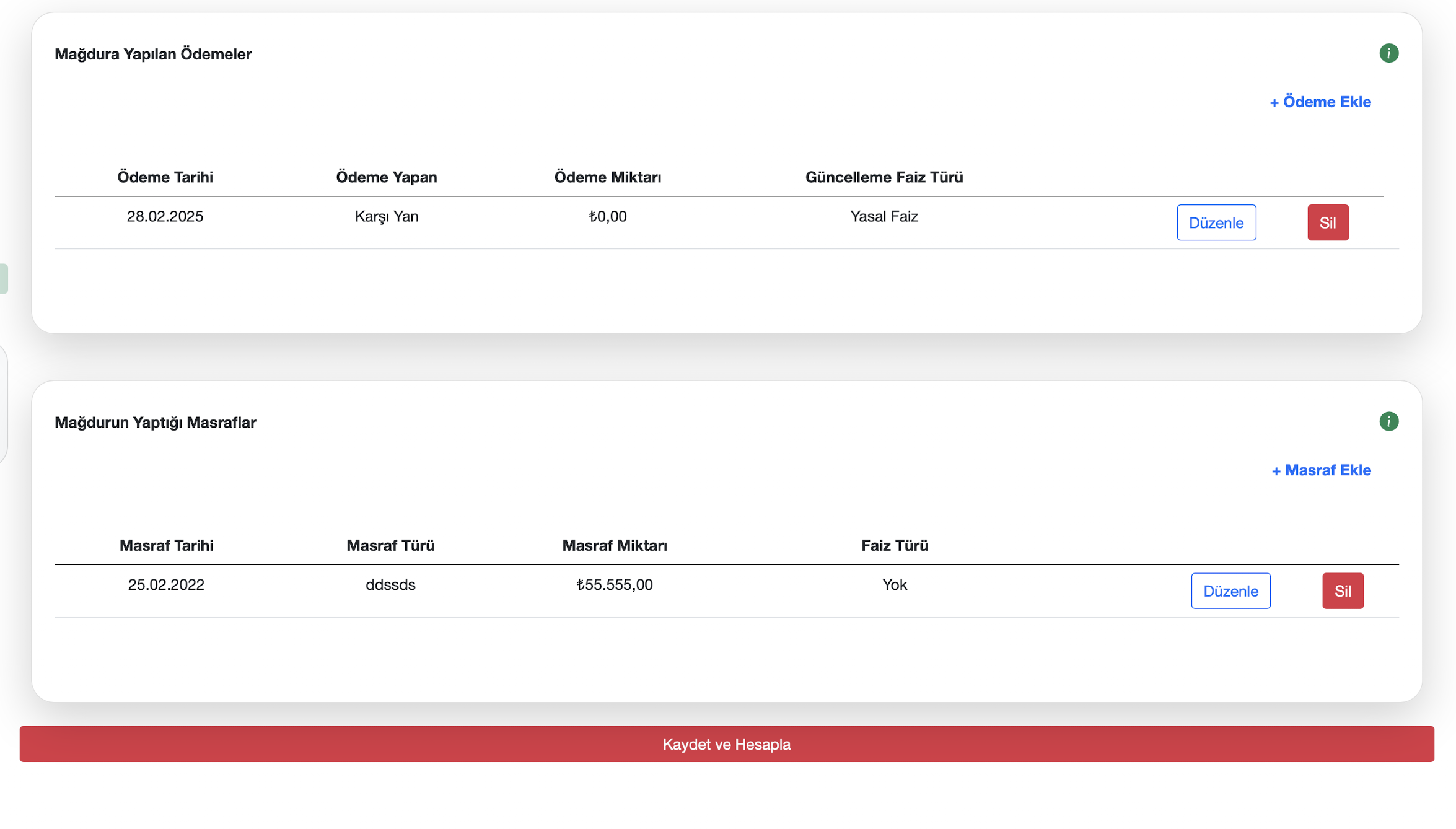Click the Masraf Tarihi column header
The width and height of the screenshot is (1456, 829).
coord(166,545)
